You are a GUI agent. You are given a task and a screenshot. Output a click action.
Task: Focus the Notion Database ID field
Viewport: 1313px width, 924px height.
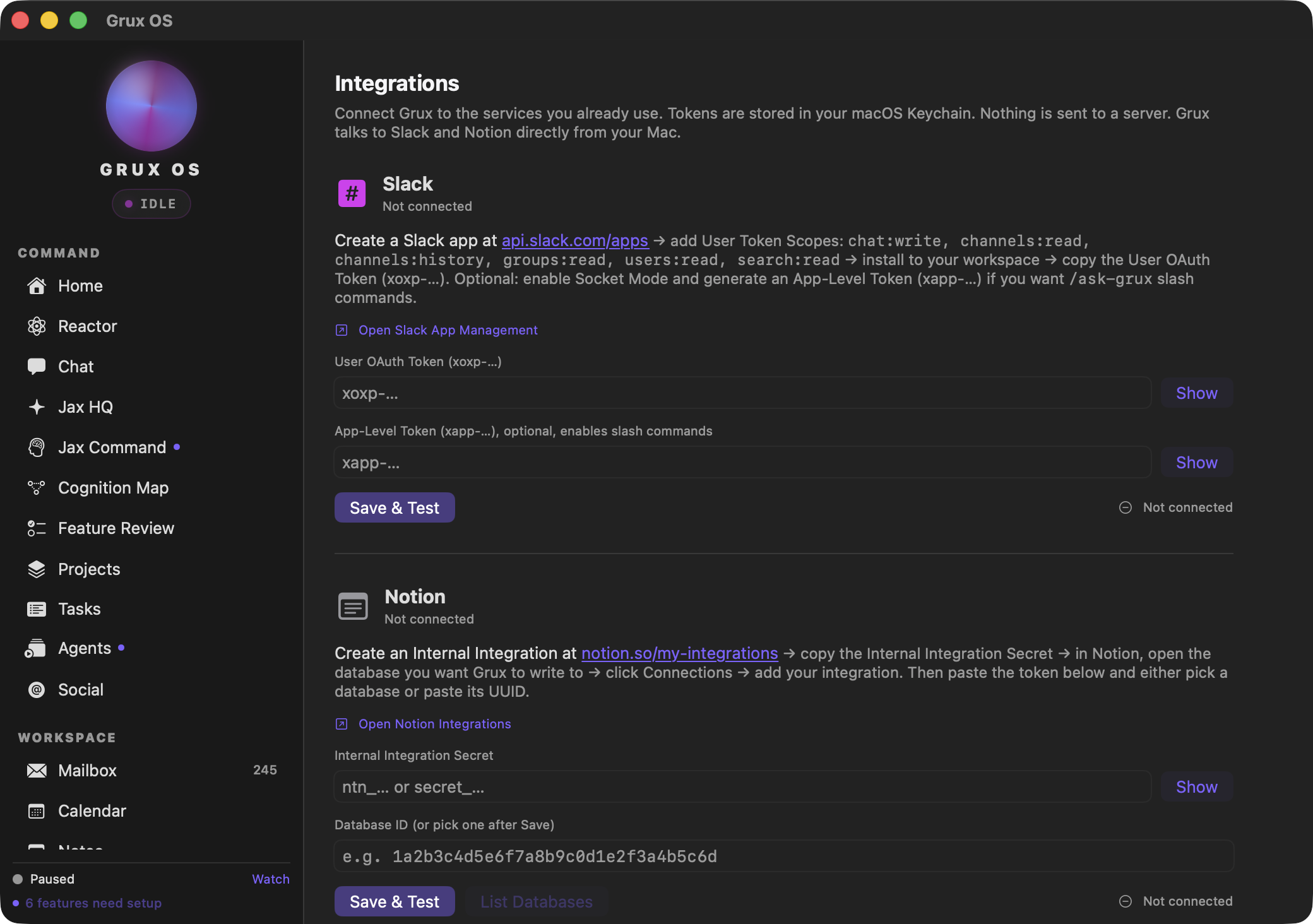(784, 856)
